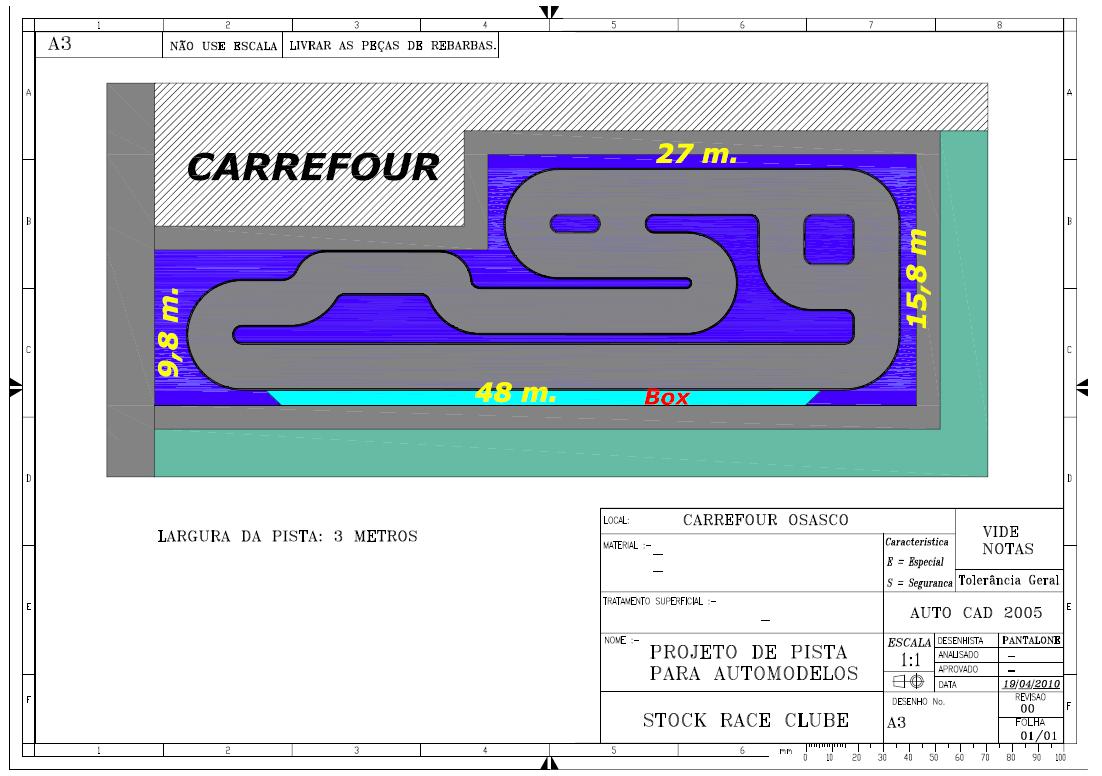Click the 'APROVADO' row label
This screenshot has height=776, width=1102.
(958, 669)
